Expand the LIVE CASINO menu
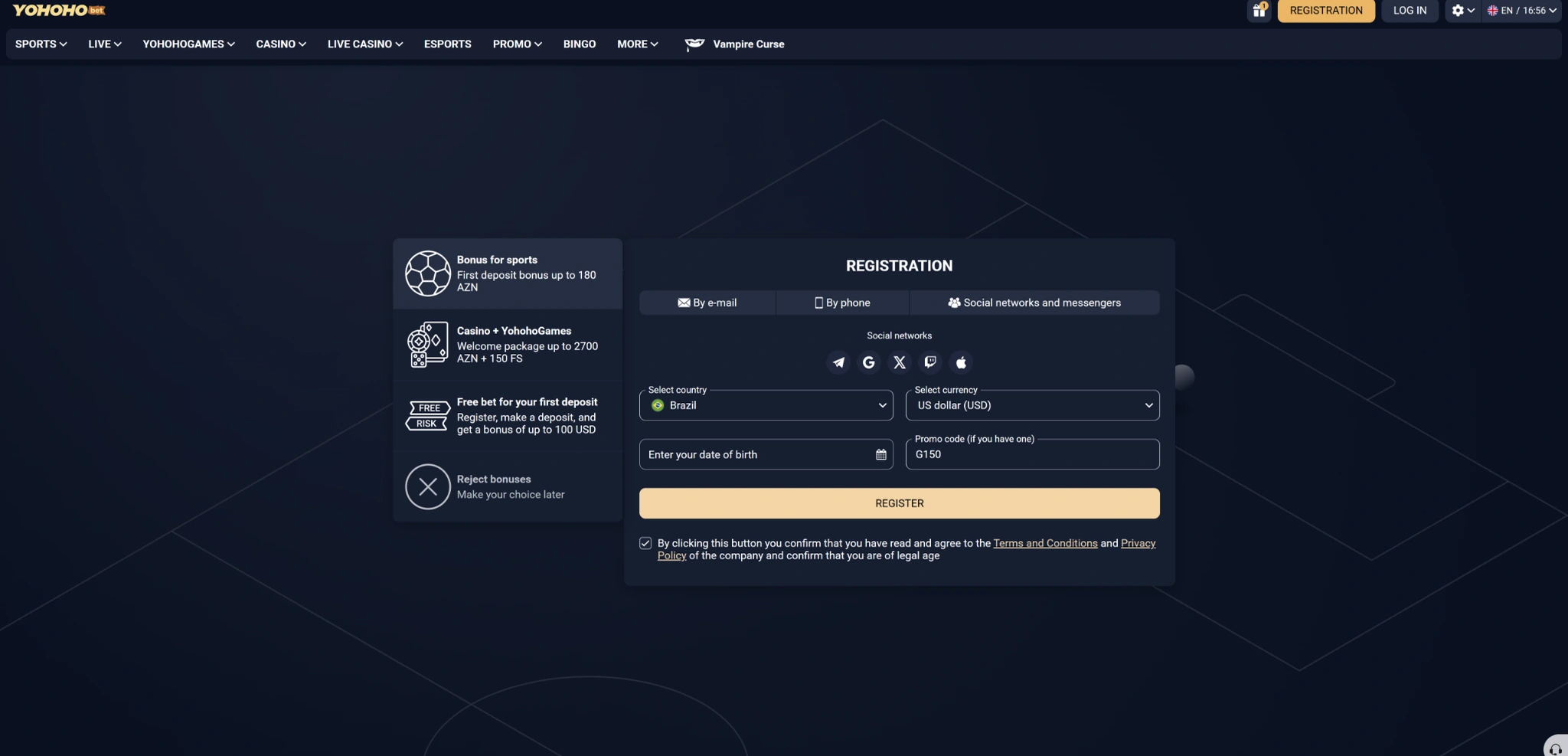1568x756 pixels. click(x=365, y=44)
